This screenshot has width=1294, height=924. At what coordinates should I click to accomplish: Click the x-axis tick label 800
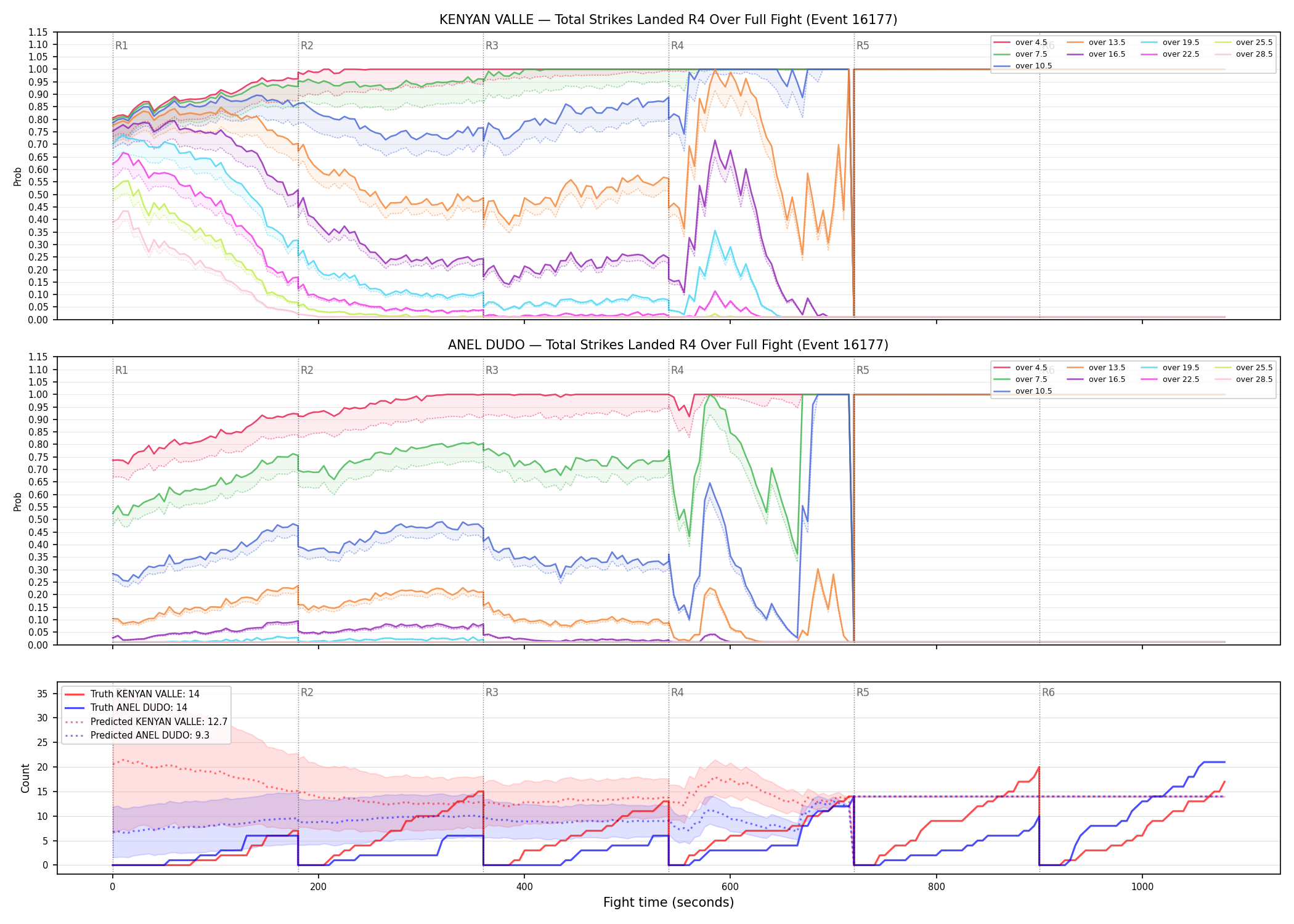tap(936, 887)
